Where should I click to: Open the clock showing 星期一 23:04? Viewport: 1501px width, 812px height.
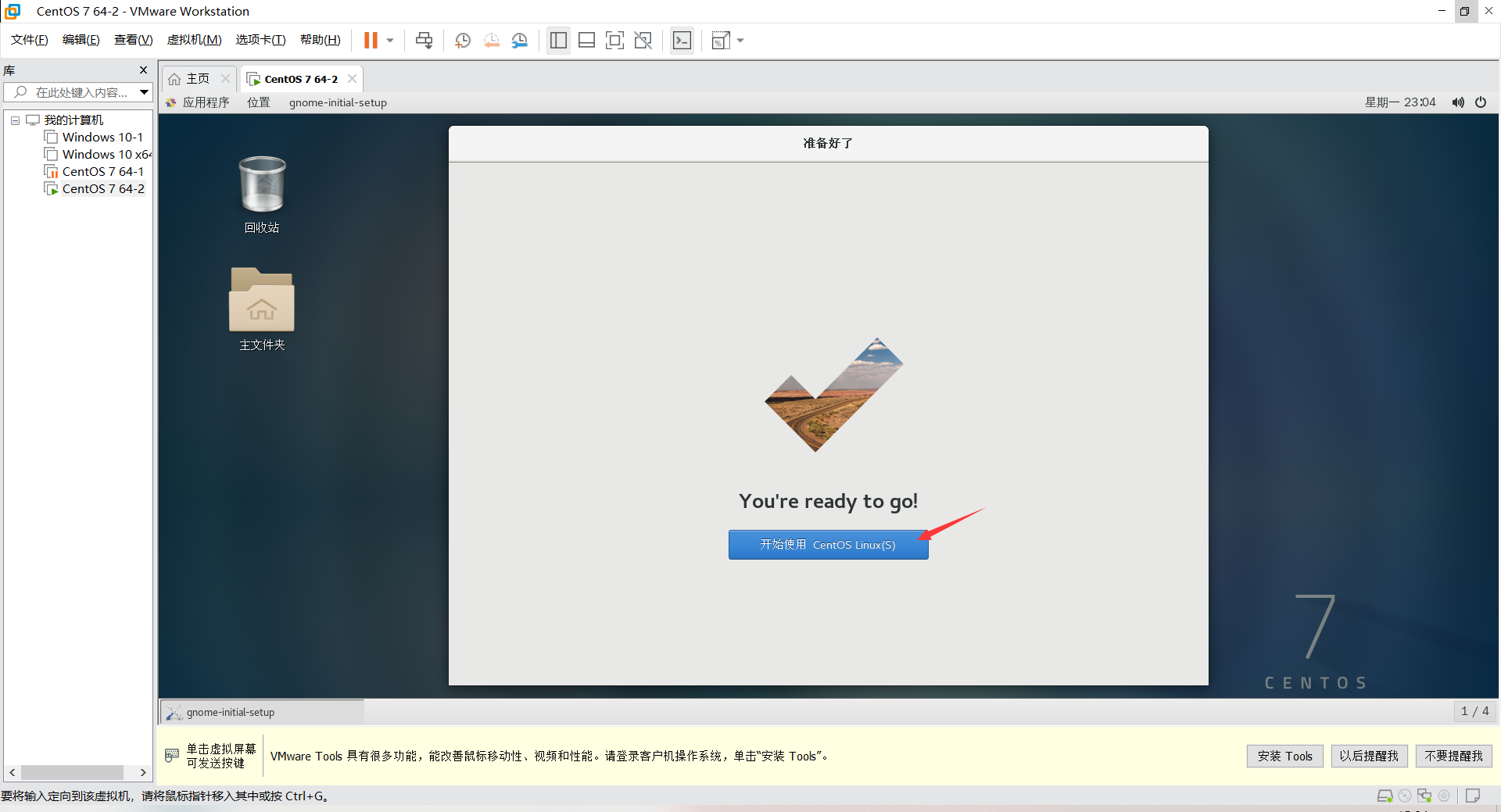point(1400,102)
